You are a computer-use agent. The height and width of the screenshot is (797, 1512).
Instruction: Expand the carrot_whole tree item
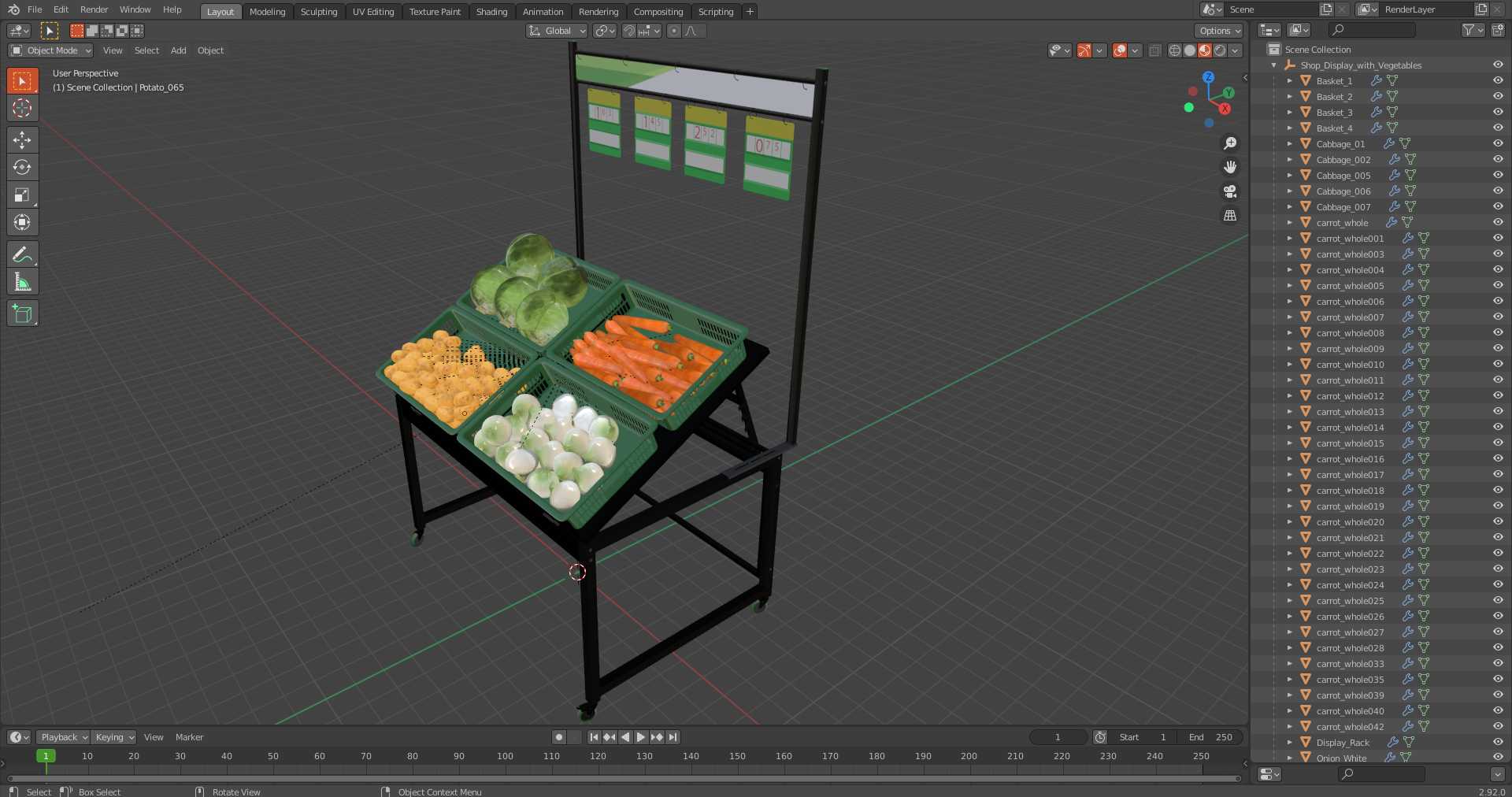click(1289, 223)
